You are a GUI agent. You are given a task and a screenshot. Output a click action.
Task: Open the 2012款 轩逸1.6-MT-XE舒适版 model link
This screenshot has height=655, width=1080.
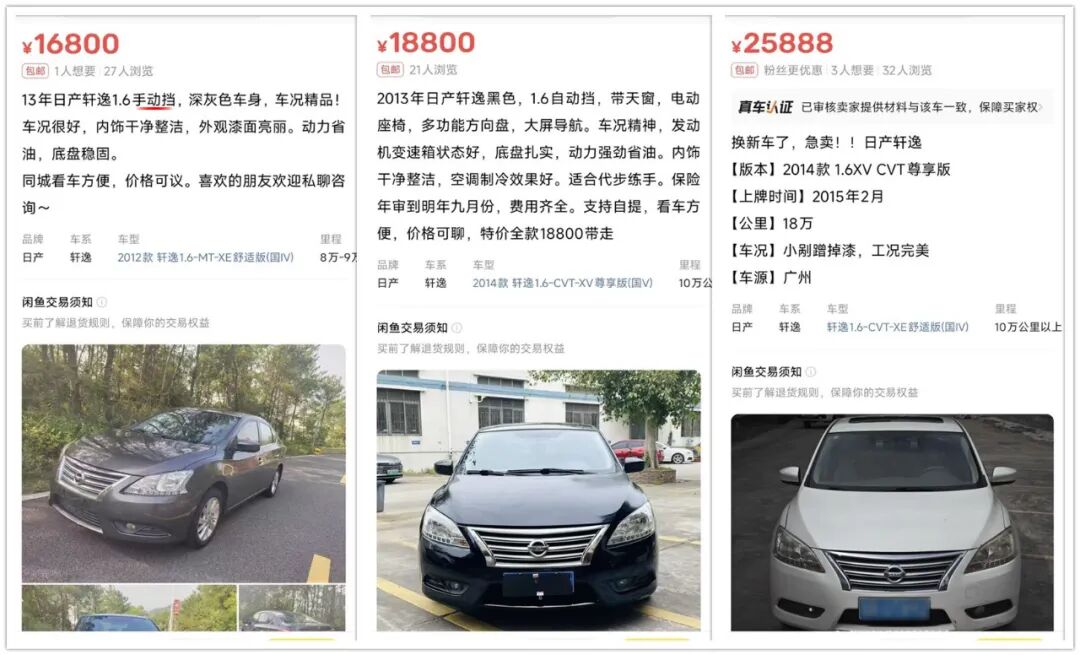point(205,257)
